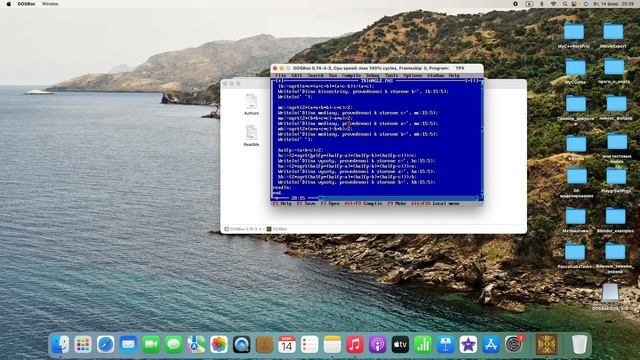Screen dimensions: 640x360
Task: Click the editor's vertical scrollbar
Action: click(x=482, y=139)
